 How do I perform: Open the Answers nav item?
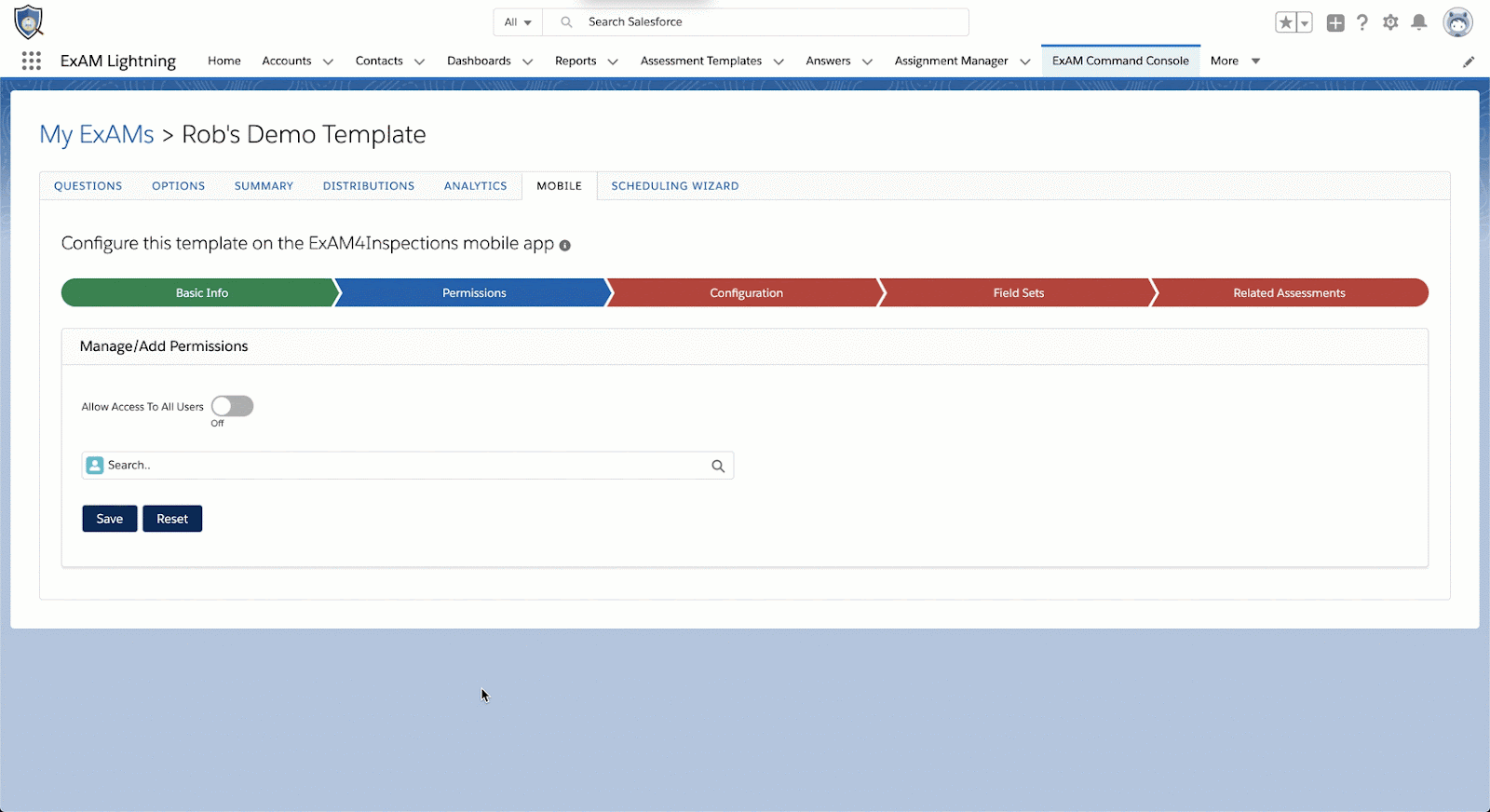click(x=828, y=61)
